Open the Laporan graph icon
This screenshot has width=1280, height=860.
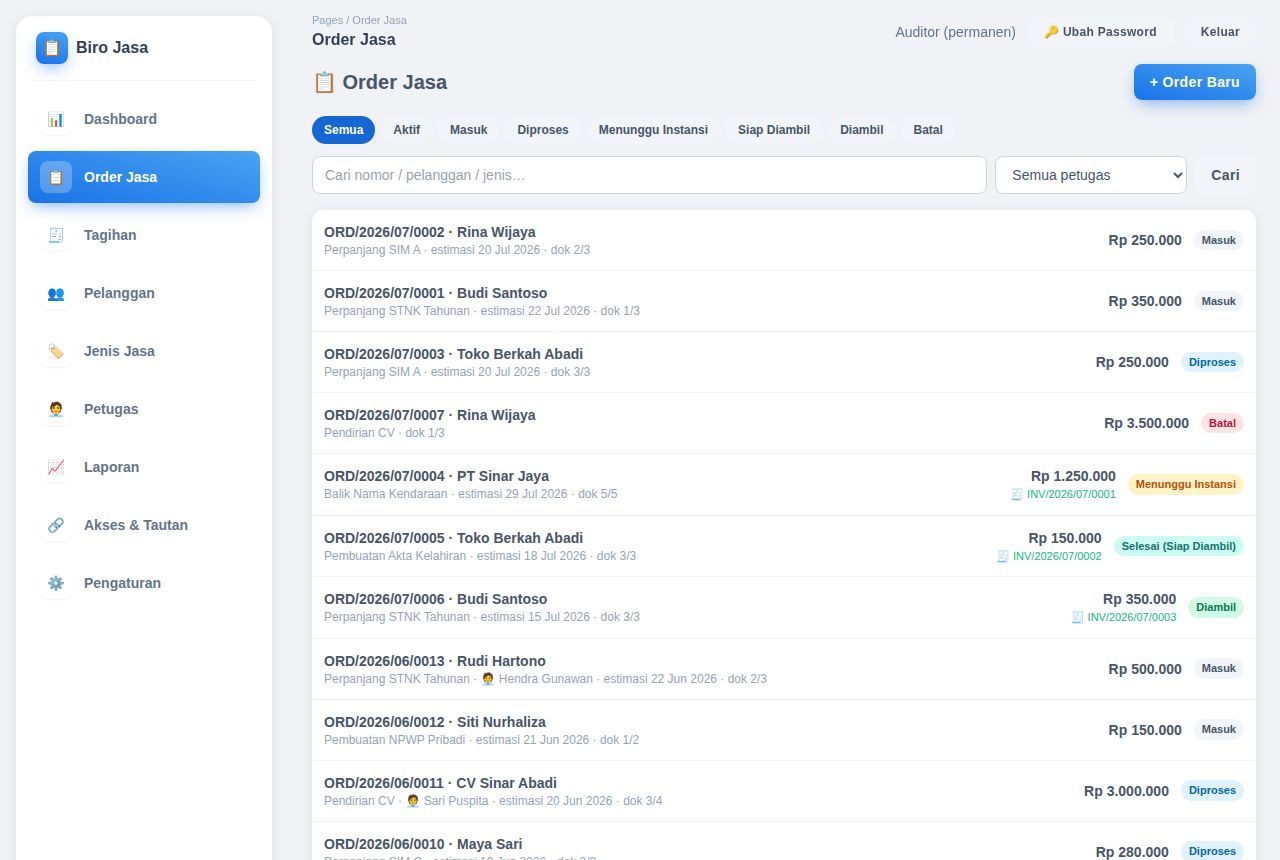(56, 467)
